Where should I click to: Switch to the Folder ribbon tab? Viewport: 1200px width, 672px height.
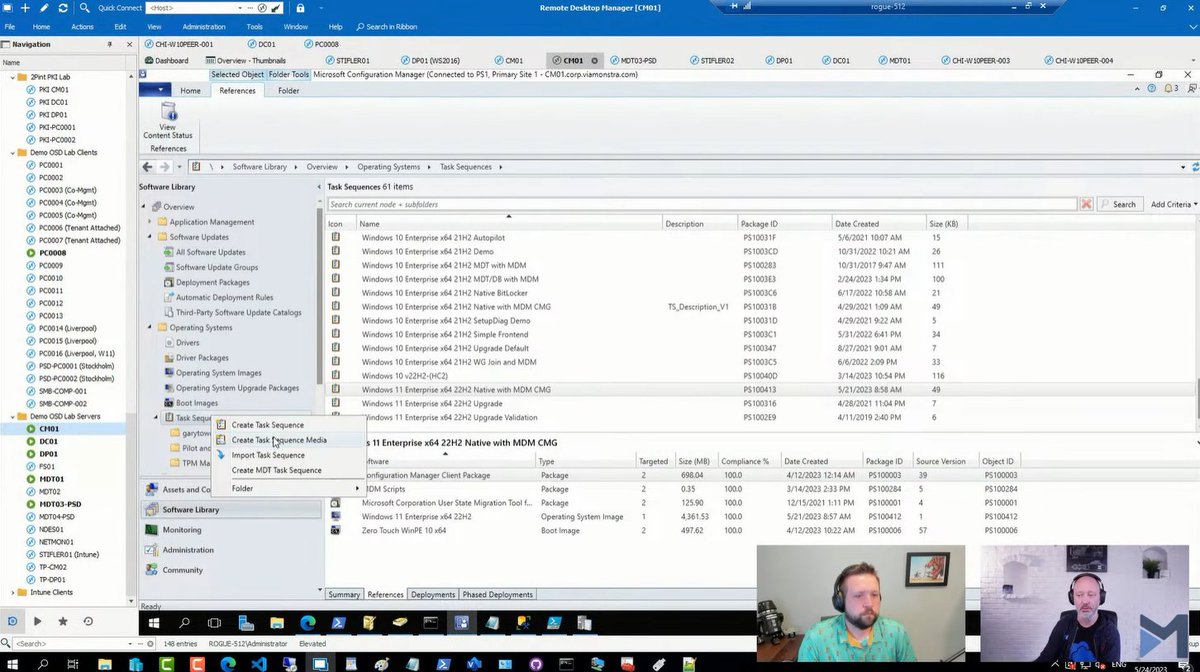coord(288,91)
